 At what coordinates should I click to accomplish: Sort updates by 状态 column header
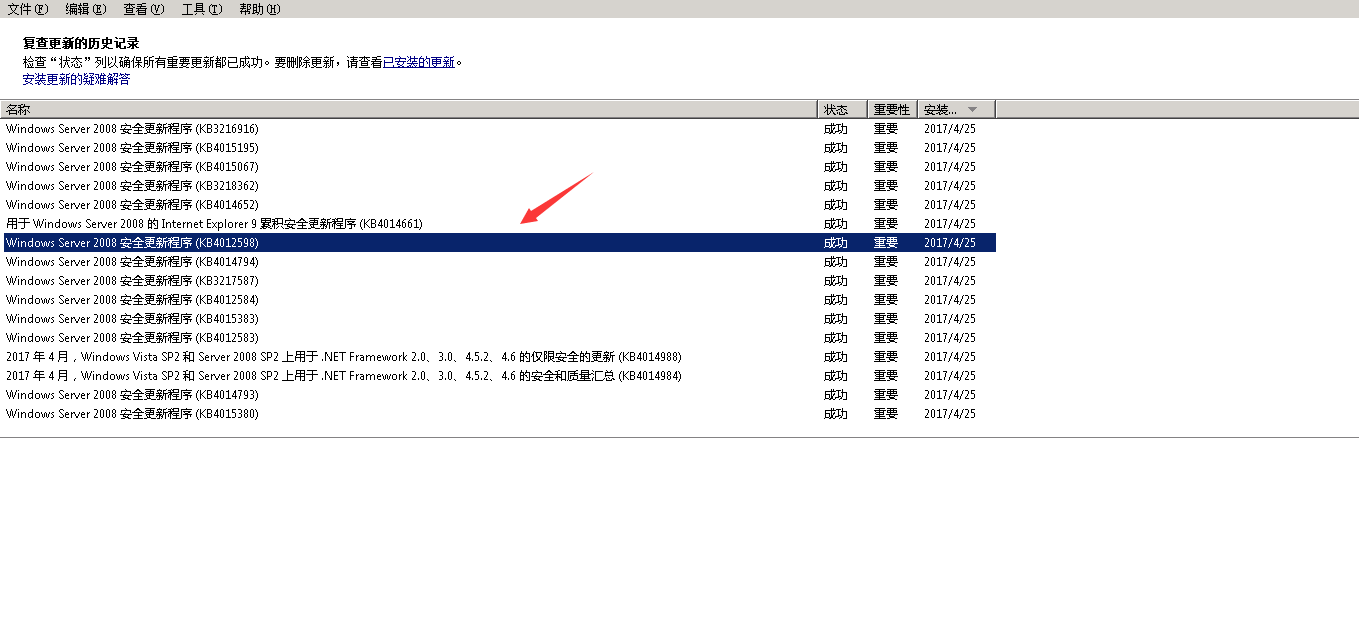[x=841, y=109]
